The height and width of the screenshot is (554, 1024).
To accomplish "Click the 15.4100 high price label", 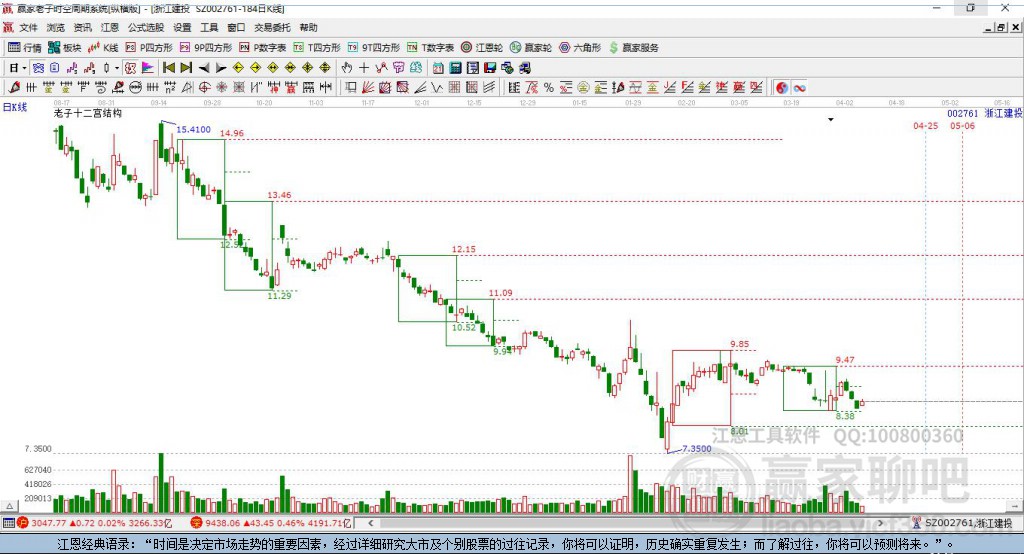I will pyautogui.click(x=194, y=129).
